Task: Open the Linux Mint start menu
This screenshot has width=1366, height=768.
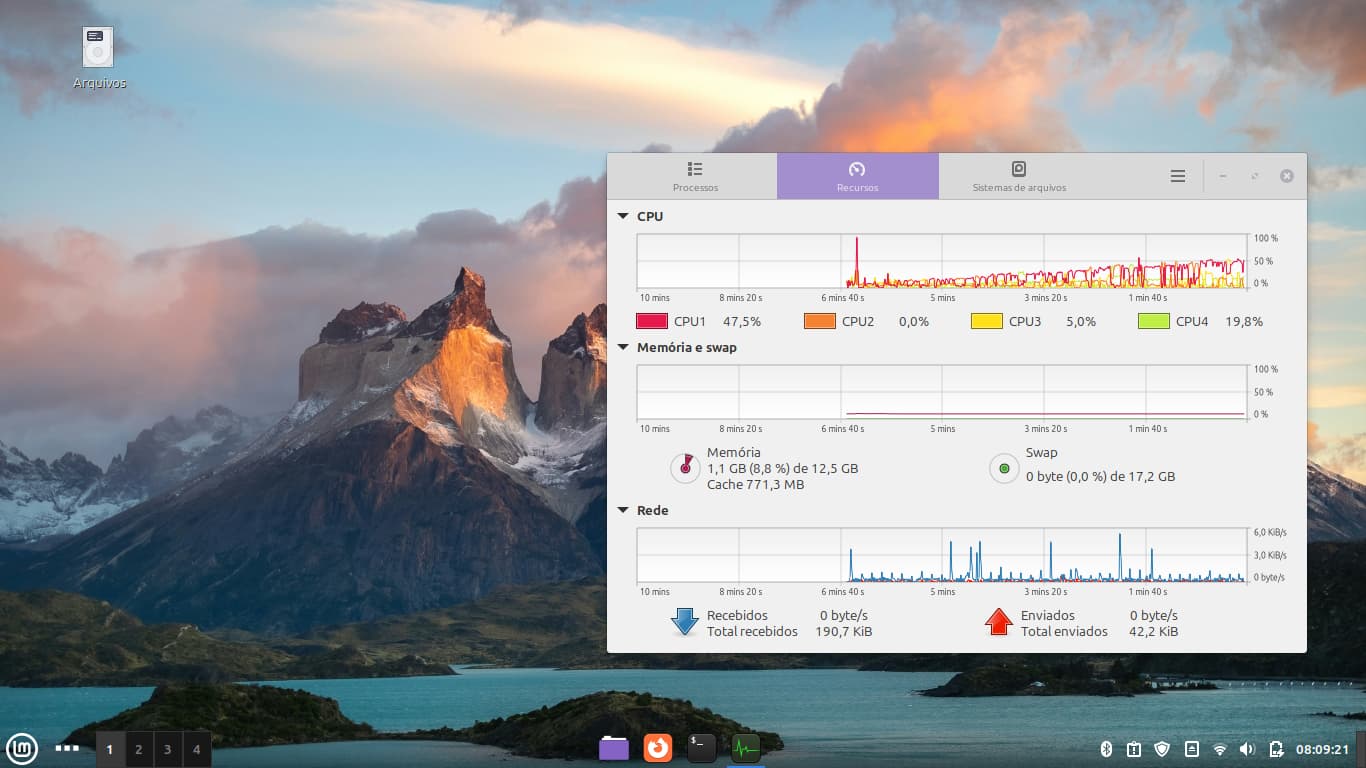Action: point(22,748)
